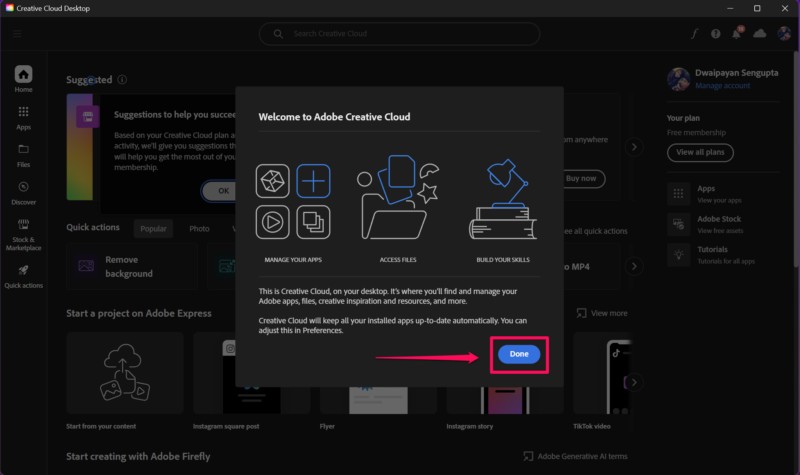The image size is (800, 475).
Task: Open the Apps section in sidebar
Action: (23, 118)
